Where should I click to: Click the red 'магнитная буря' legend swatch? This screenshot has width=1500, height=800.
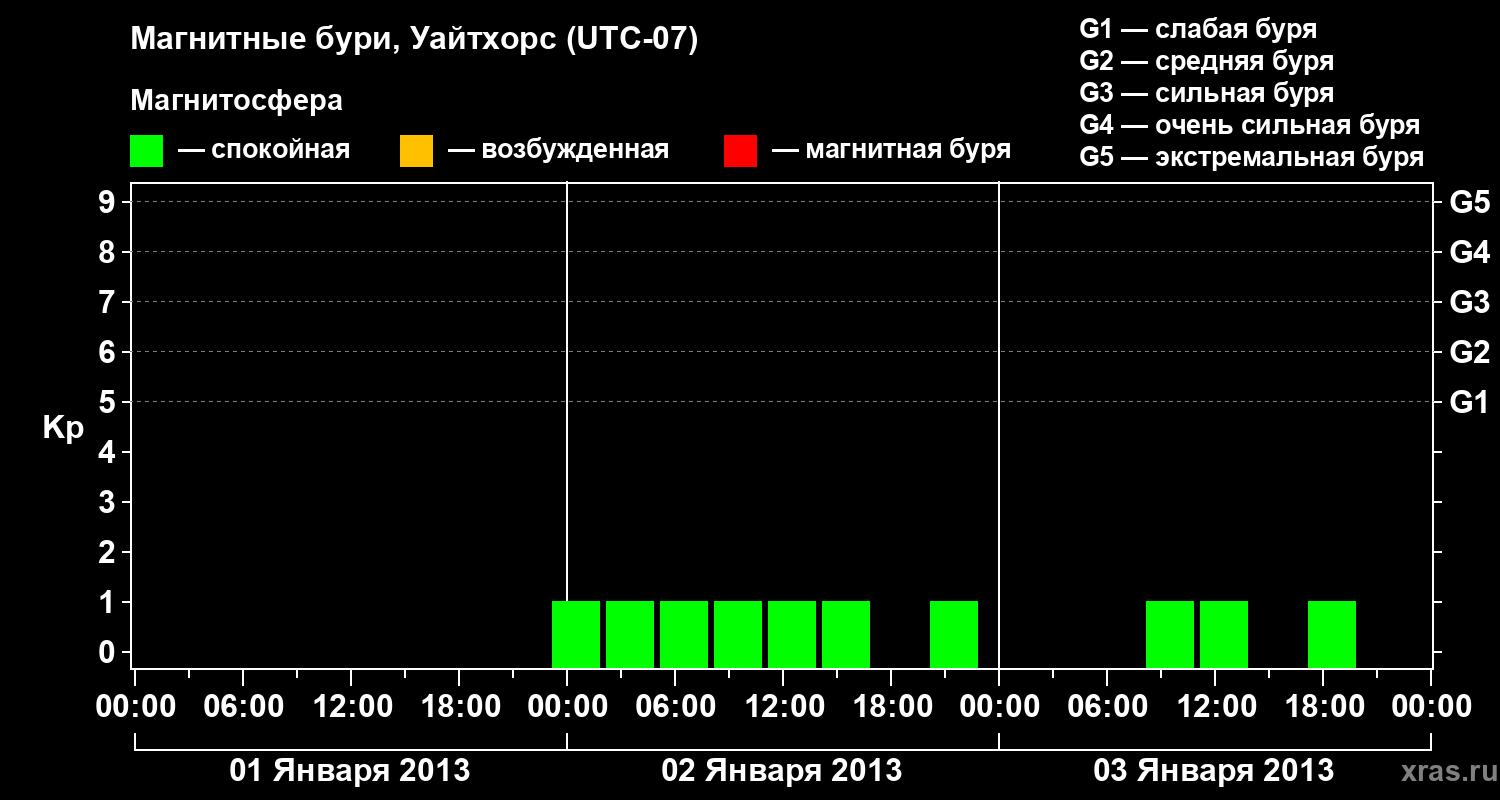[740, 151]
